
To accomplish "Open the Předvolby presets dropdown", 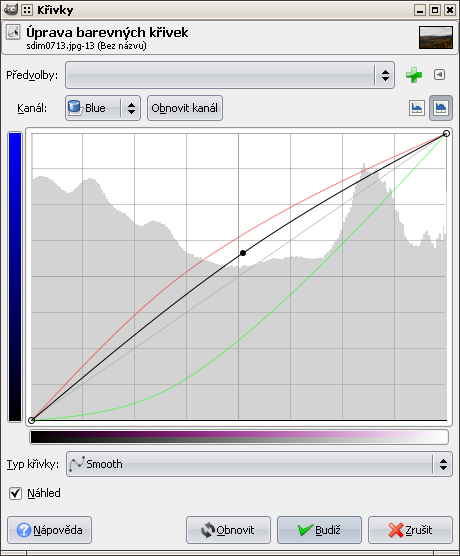I will click(230, 75).
